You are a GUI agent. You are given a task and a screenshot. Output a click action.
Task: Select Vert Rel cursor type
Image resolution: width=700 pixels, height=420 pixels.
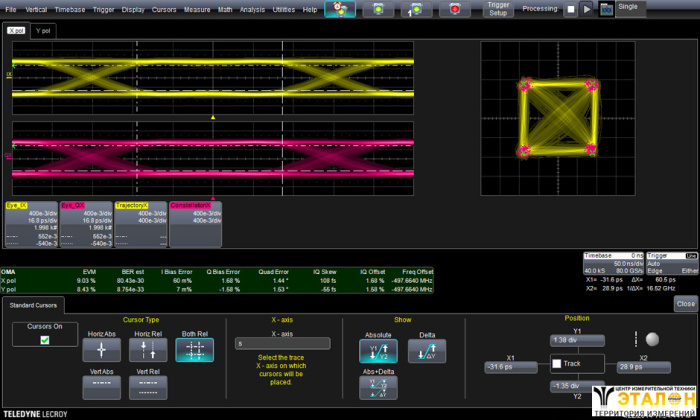pyautogui.click(x=148, y=386)
